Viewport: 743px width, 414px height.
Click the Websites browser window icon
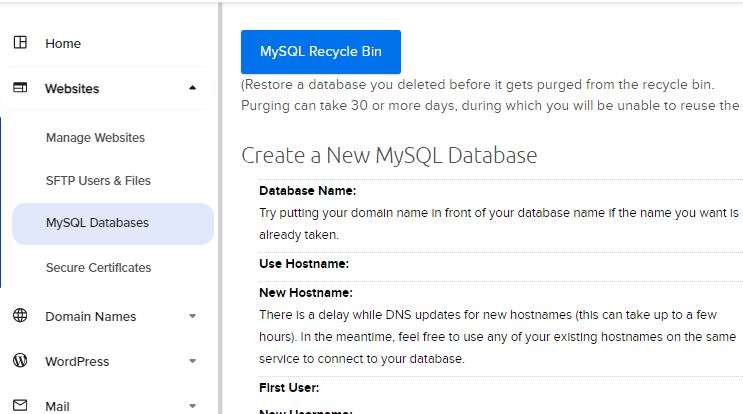pos(20,88)
